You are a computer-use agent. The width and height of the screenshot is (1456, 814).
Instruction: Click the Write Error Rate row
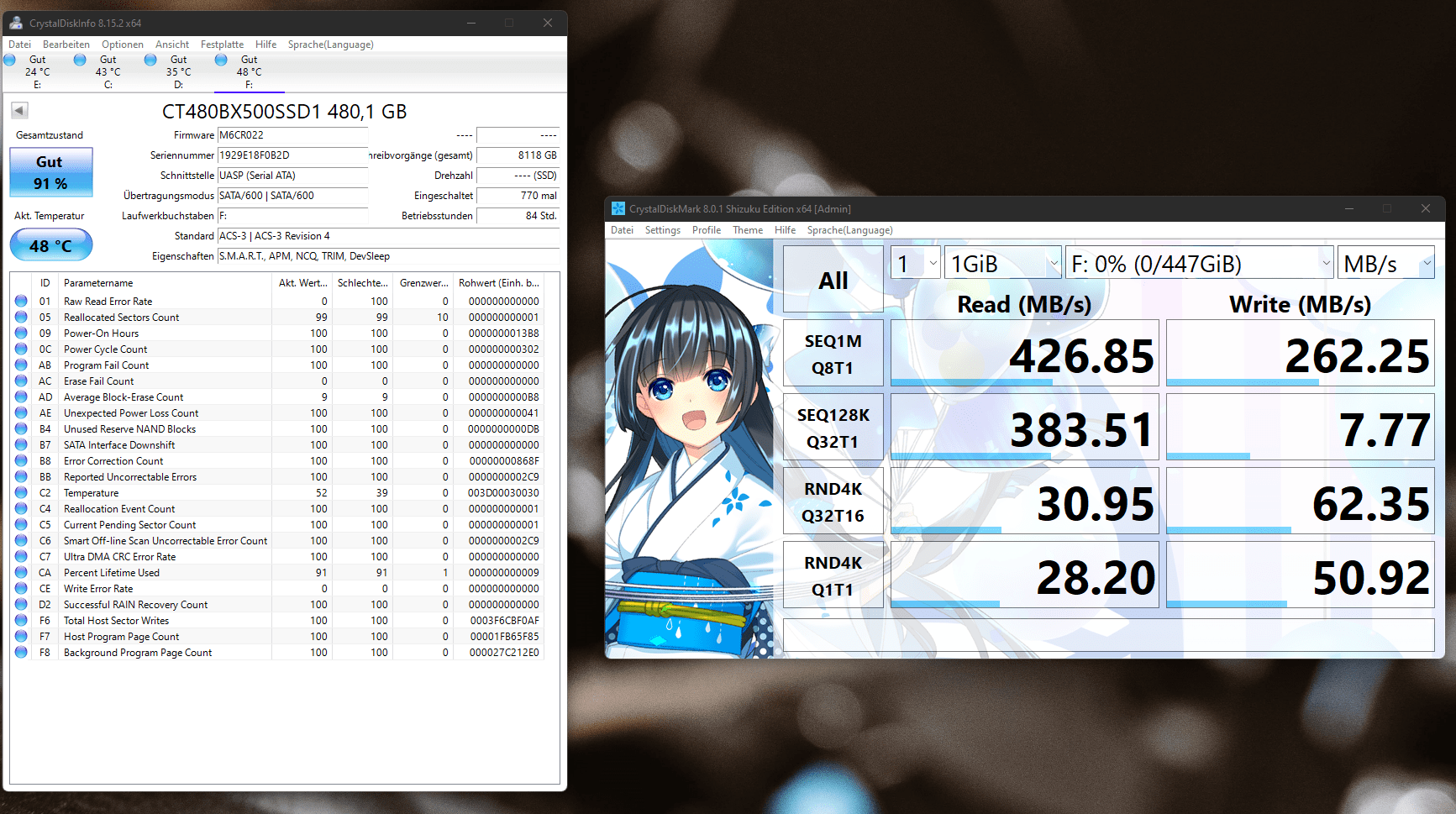pyautogui.click(x=277, y=589)
